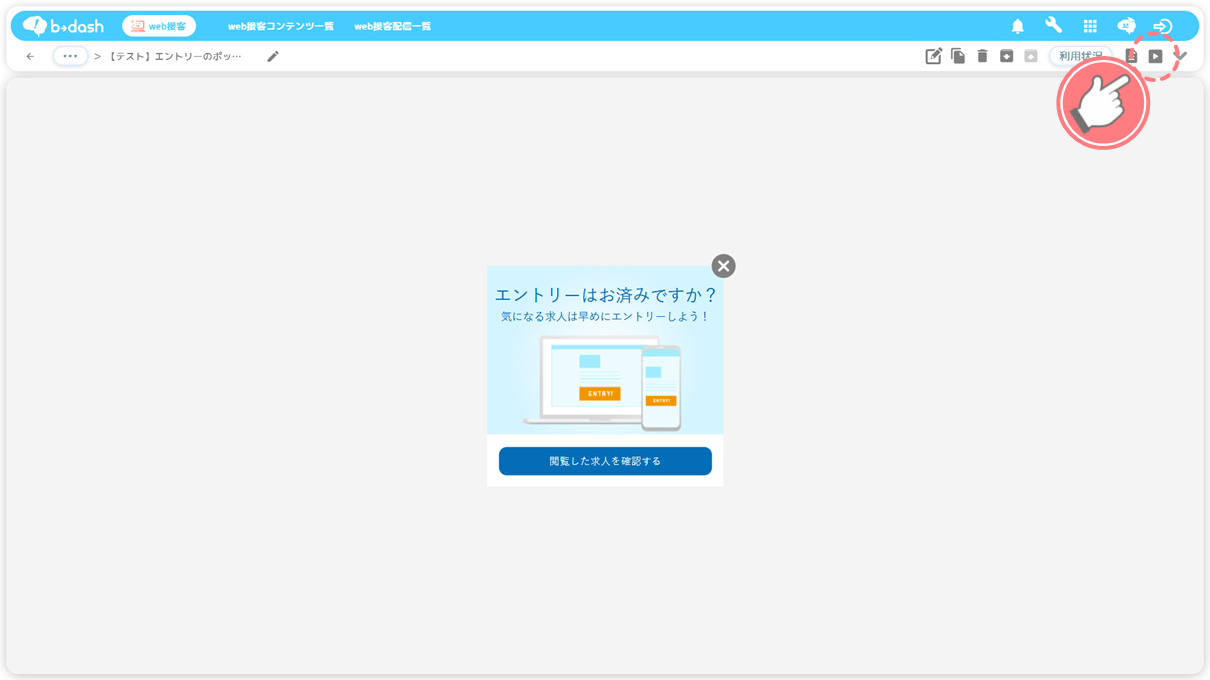Open the apps grid menu icon

point(1090,27)
